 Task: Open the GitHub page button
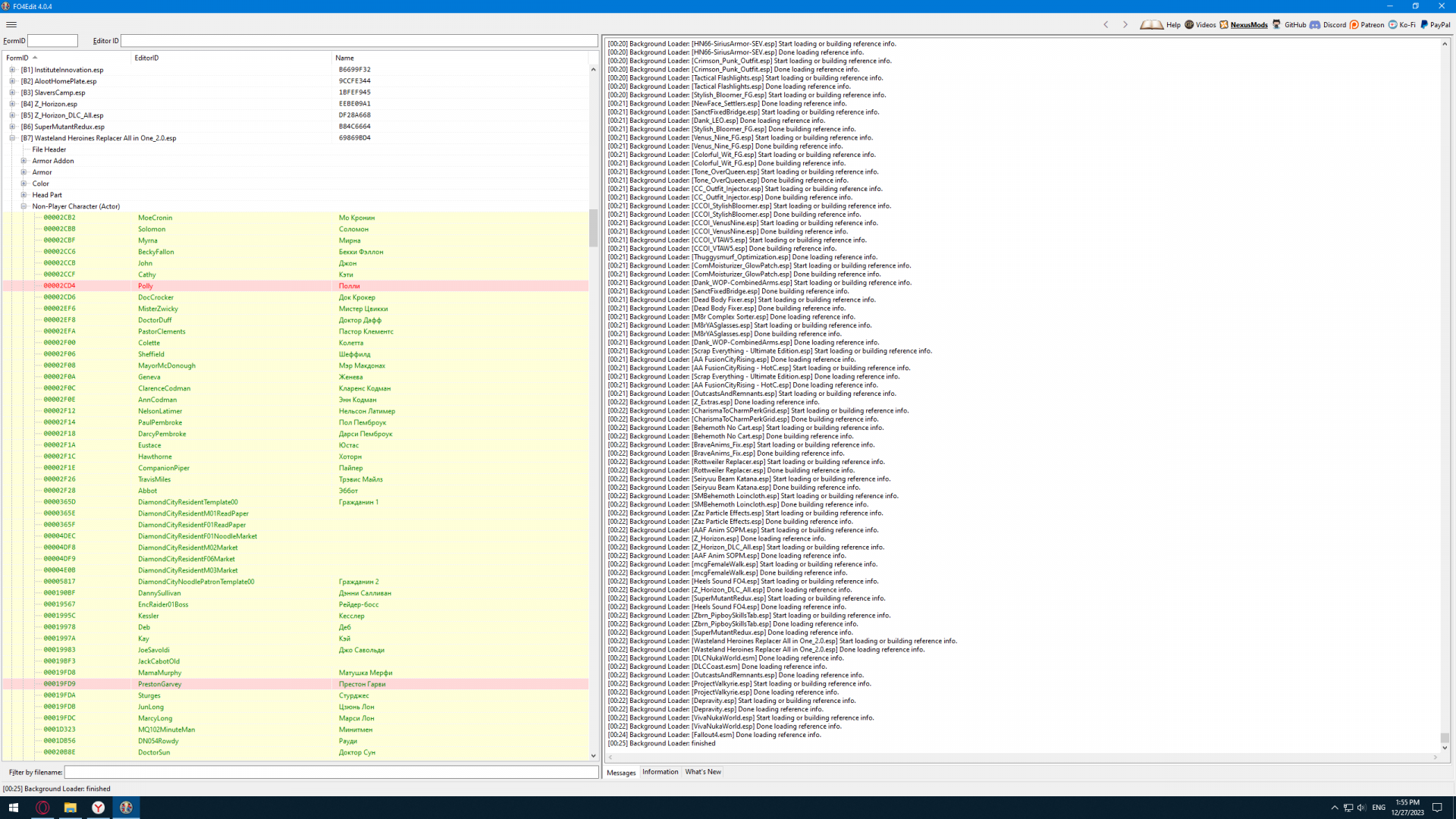coord(1289,24)
